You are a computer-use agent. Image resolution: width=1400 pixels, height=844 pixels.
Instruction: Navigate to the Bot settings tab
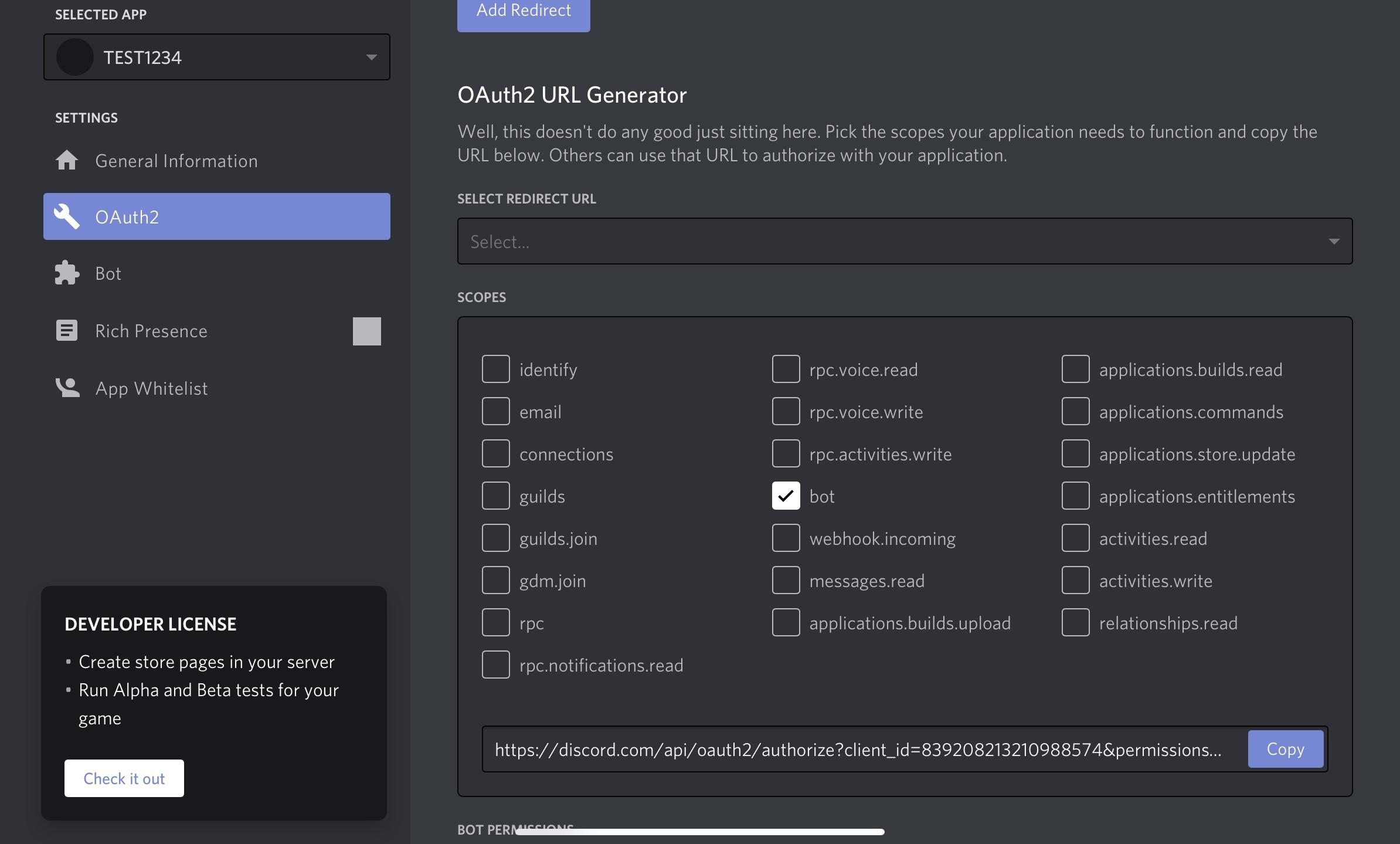108,272
